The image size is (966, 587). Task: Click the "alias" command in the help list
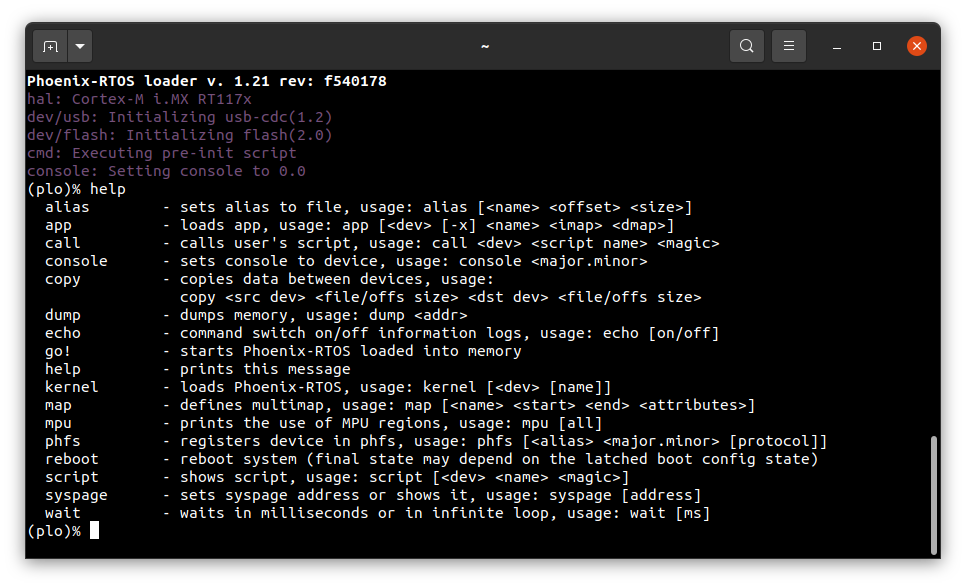[67, 207]
